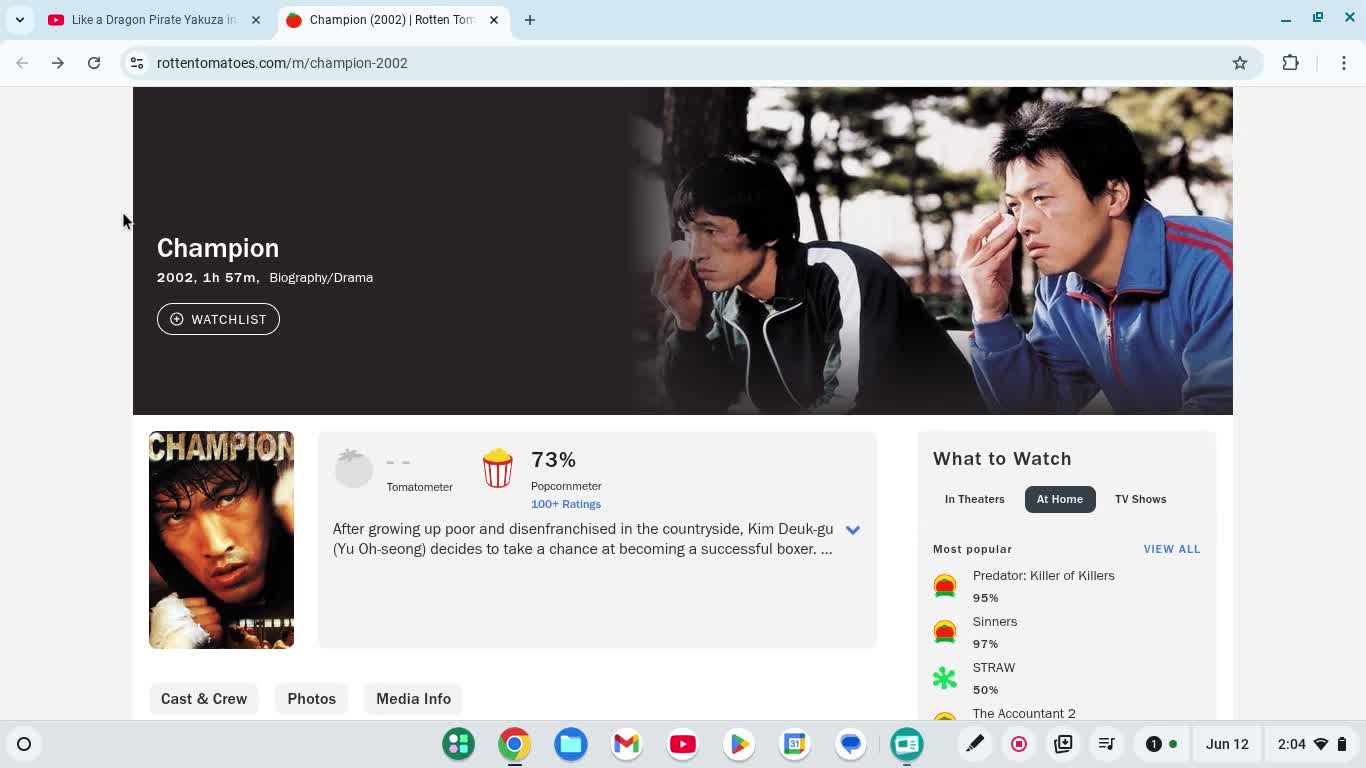Select the In Theaters tab

975,499
